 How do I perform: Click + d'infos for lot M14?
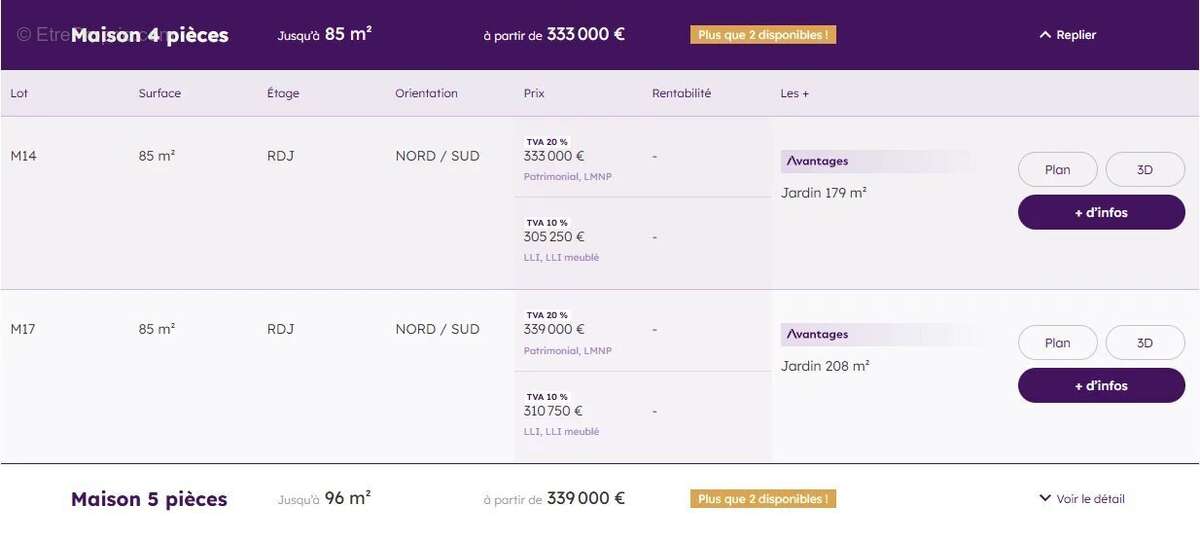[1101, 212]
